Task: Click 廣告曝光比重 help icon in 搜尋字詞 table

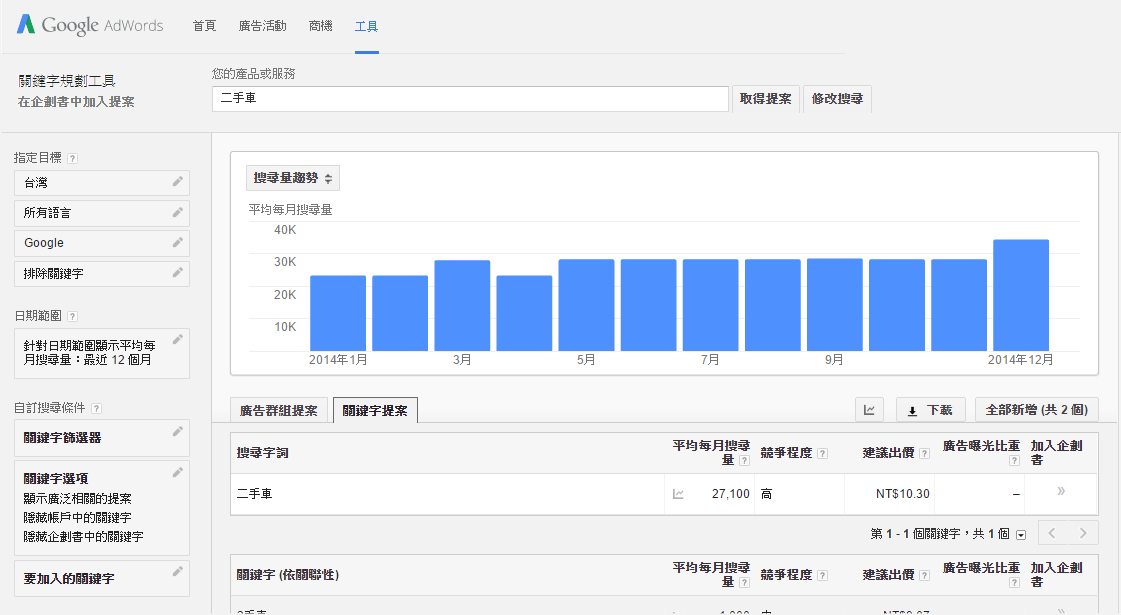Action: (x=1014, y=461)
